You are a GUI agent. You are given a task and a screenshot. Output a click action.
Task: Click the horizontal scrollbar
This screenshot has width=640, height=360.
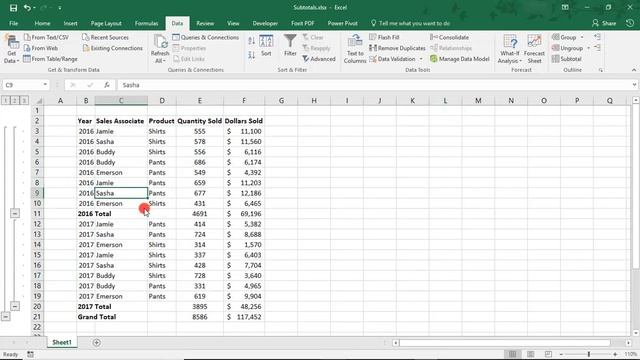[x=505, y=343]
